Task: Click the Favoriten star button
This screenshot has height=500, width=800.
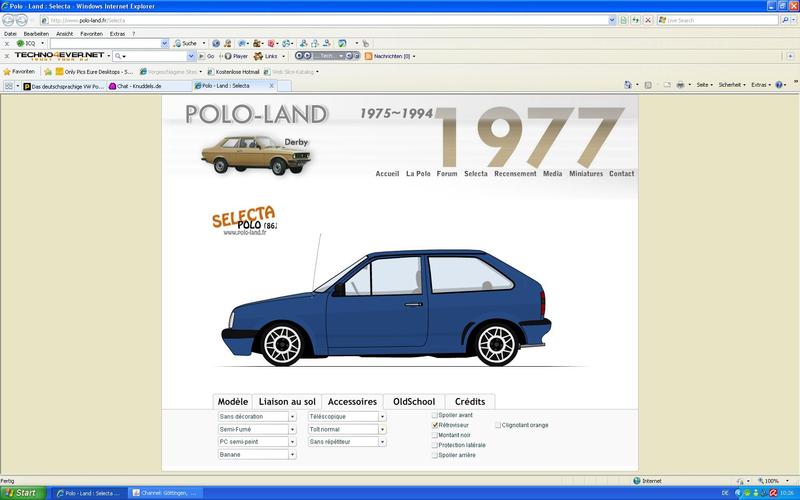Action: coord(19,71)
